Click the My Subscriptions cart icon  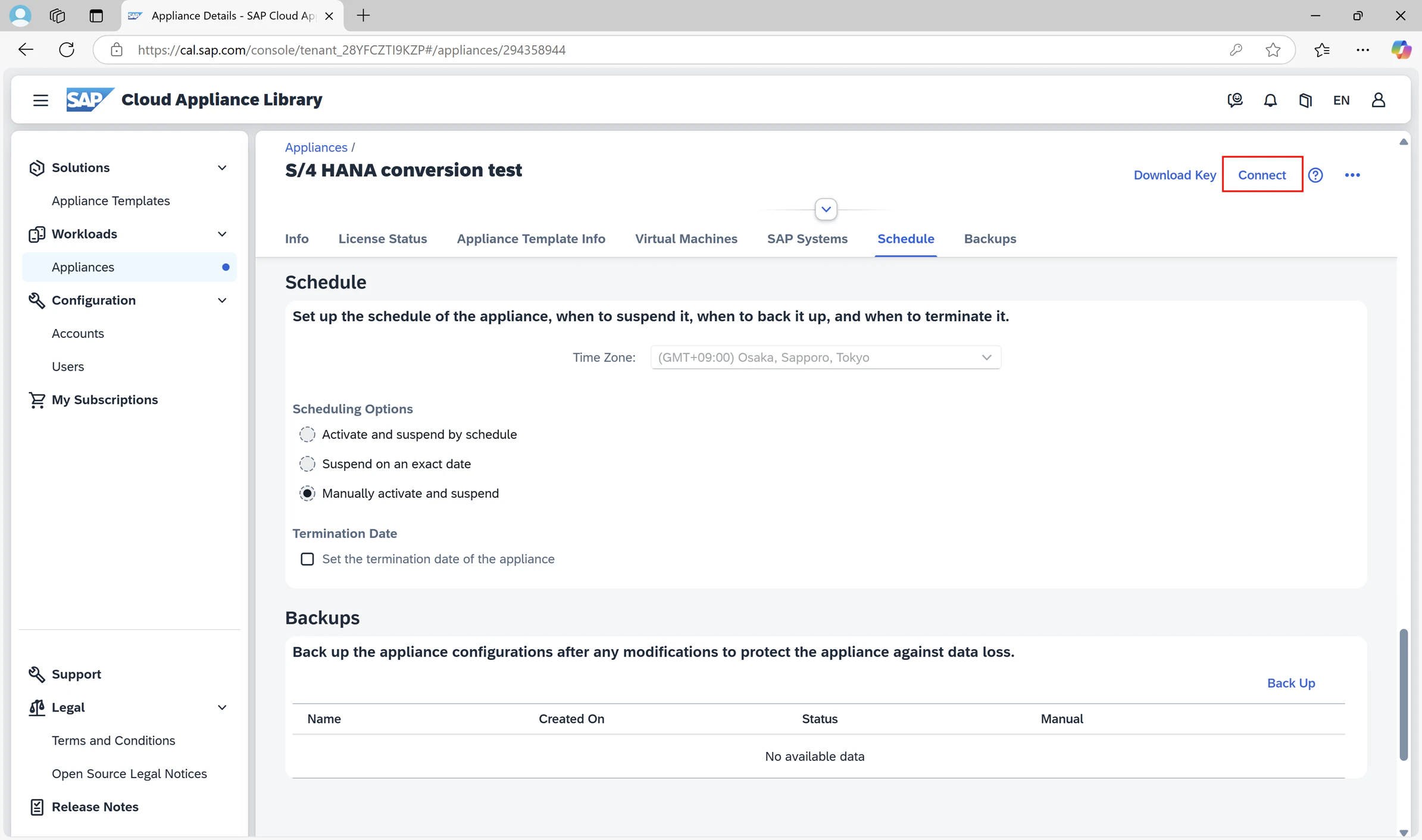point(37,400)
